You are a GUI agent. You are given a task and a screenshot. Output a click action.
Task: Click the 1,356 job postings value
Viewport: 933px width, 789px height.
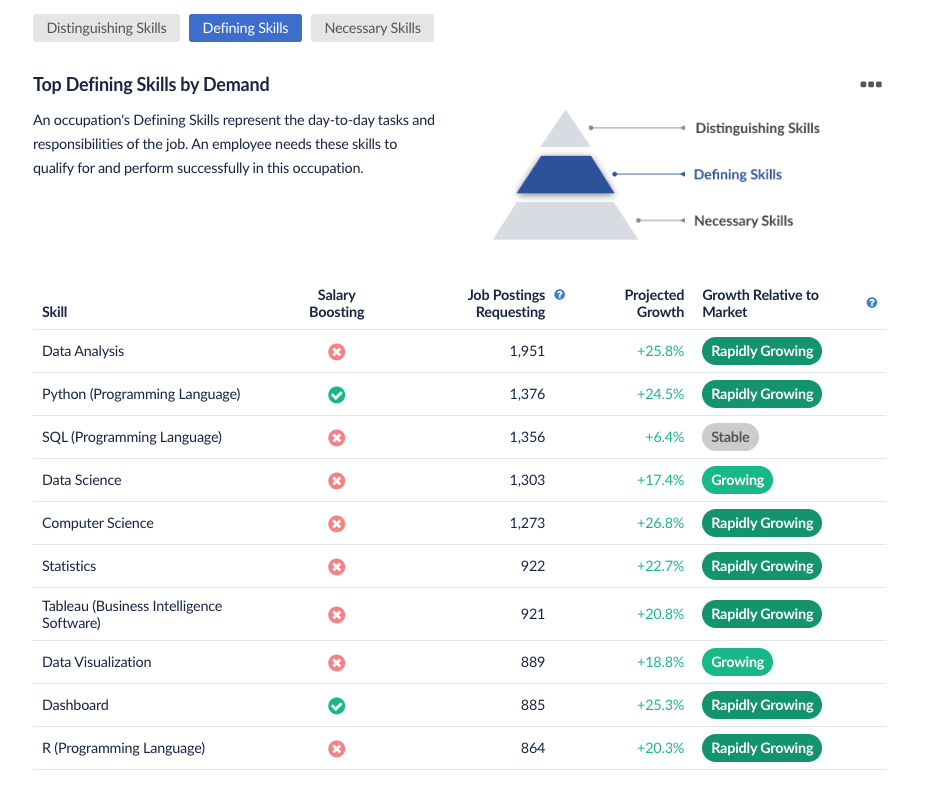tap(527, 437)
